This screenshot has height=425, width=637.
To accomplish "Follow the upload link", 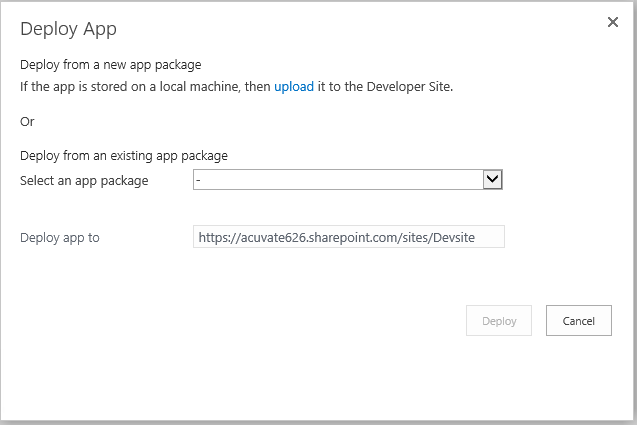I will pyautogui.click(x=294, y=87).
